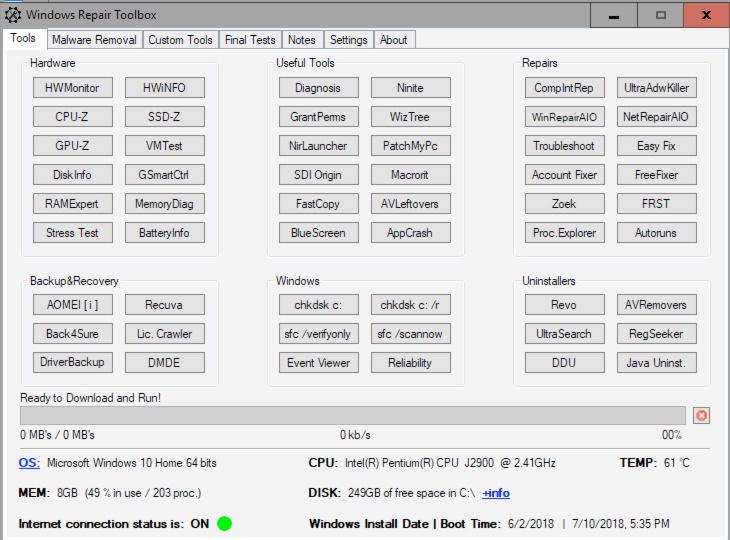Screen dimensions: 730x540
Task: Open the Notes tab
Action: point(302,40)
